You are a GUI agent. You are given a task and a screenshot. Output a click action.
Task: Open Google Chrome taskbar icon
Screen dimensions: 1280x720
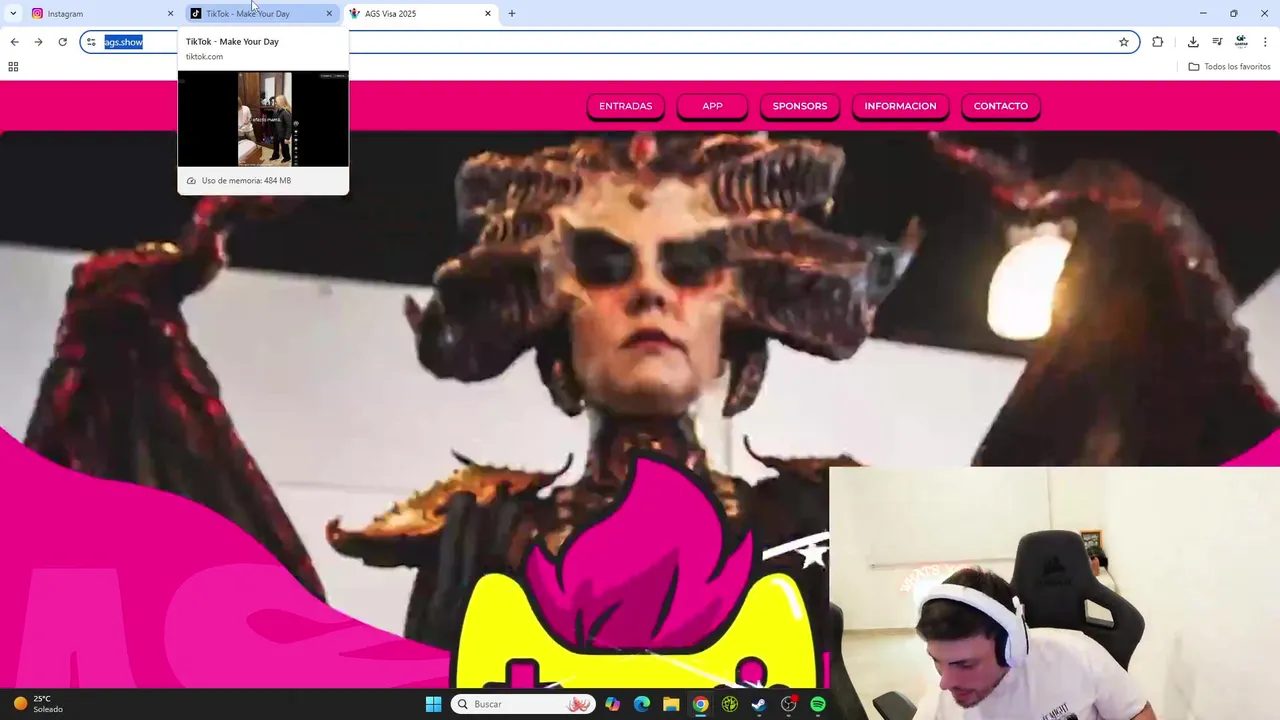tap(701, 704)
